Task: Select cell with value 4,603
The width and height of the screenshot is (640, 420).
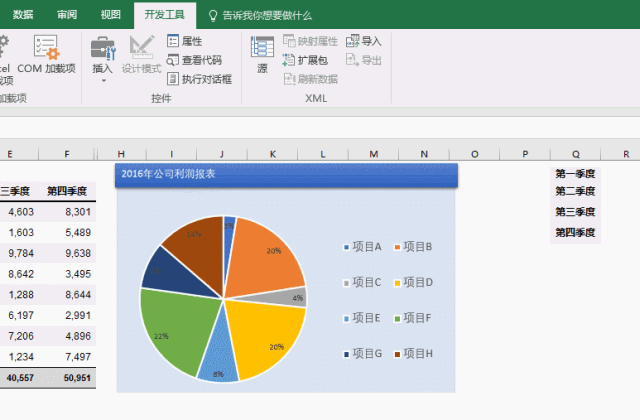Action: point(20,212)
